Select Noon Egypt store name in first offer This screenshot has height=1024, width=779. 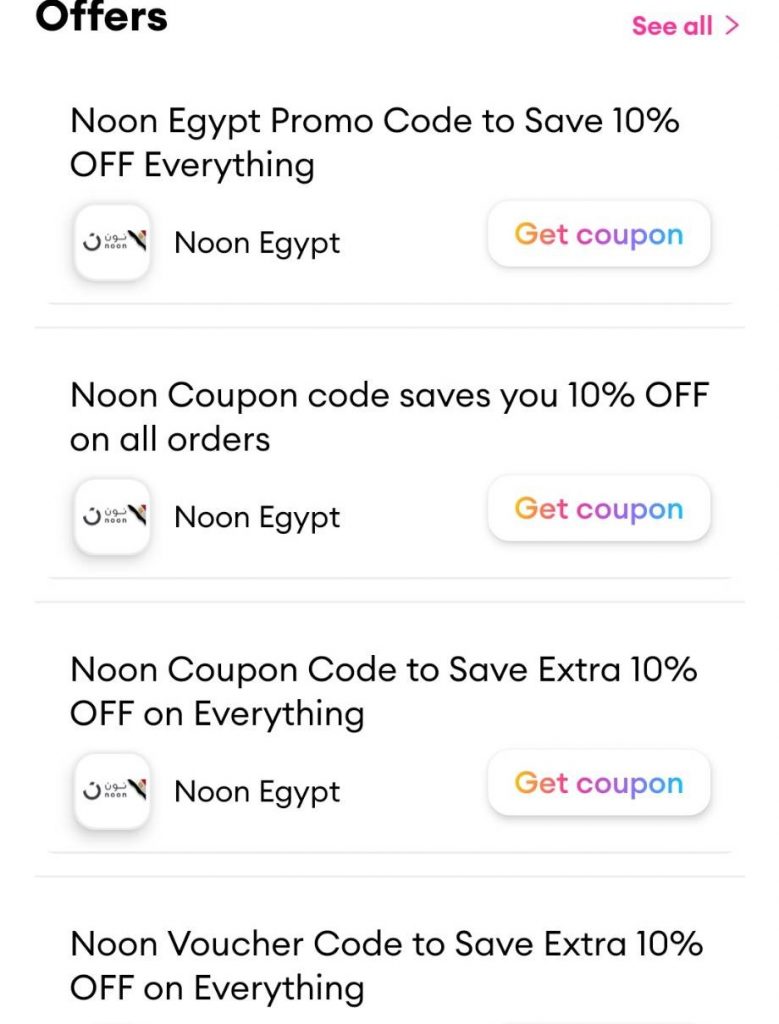pos(257,244)
